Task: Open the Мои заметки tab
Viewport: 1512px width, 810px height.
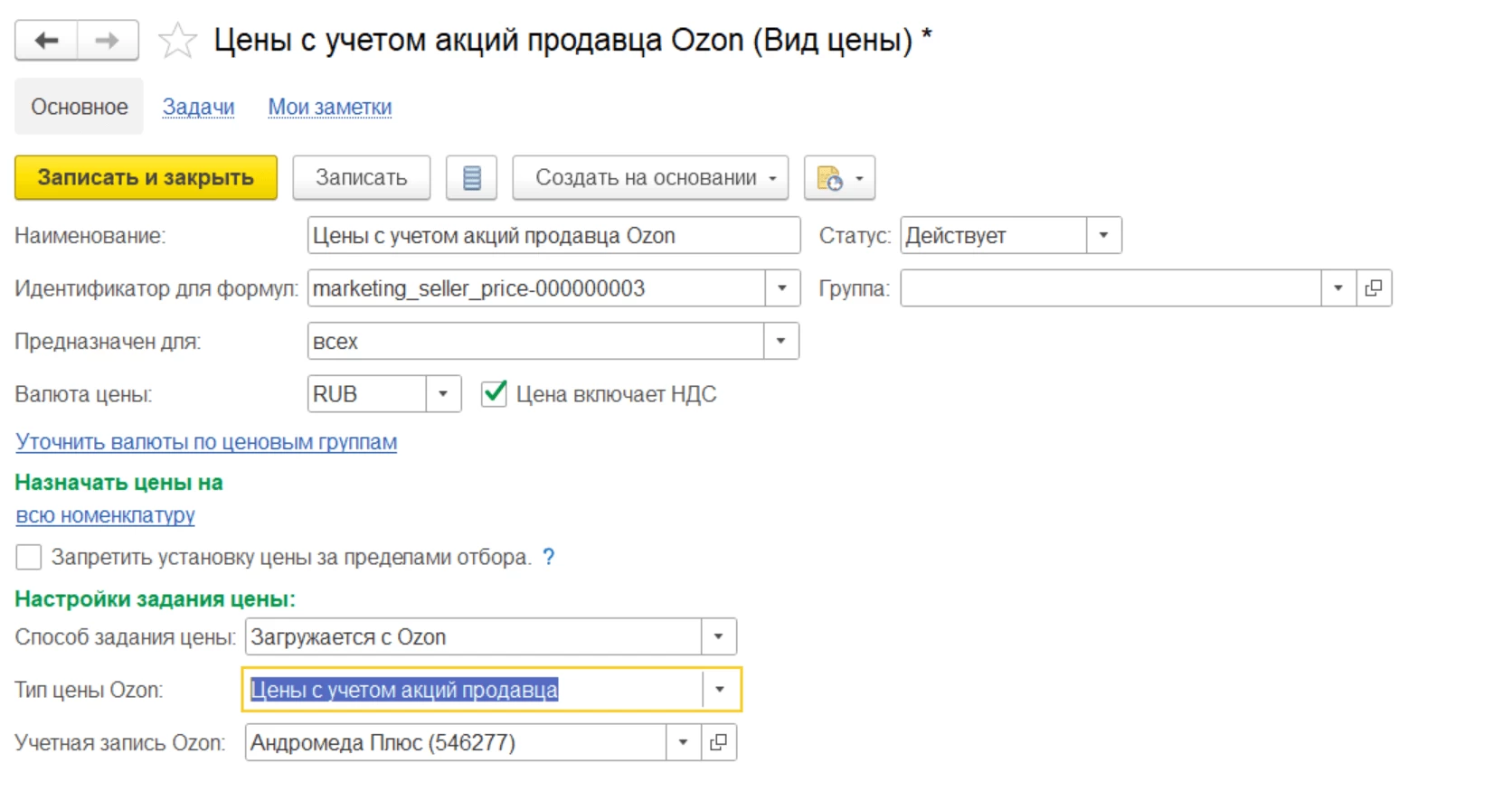Action: [x=329, y=107]
